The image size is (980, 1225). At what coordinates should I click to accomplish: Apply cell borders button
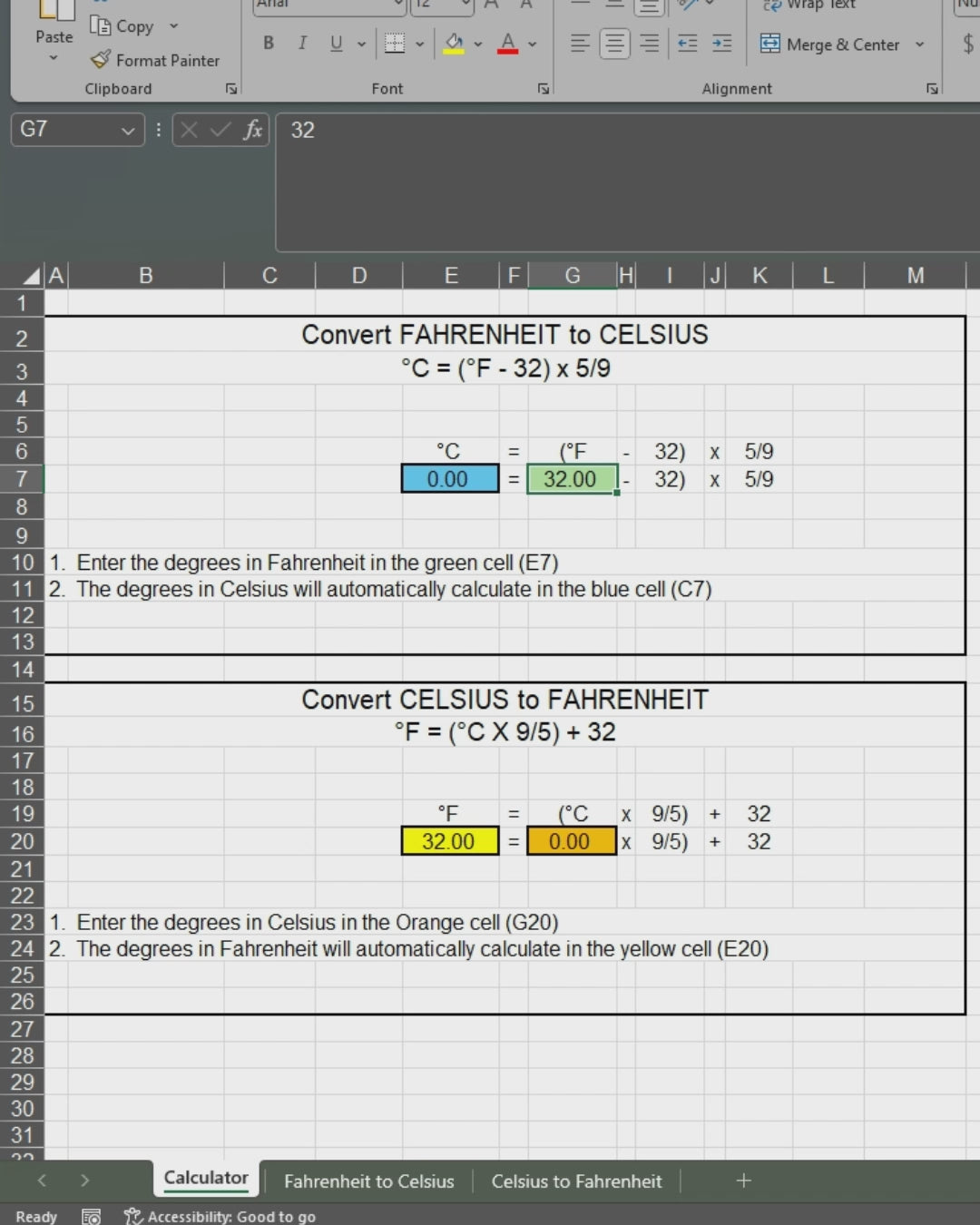(x=395, y=44)
